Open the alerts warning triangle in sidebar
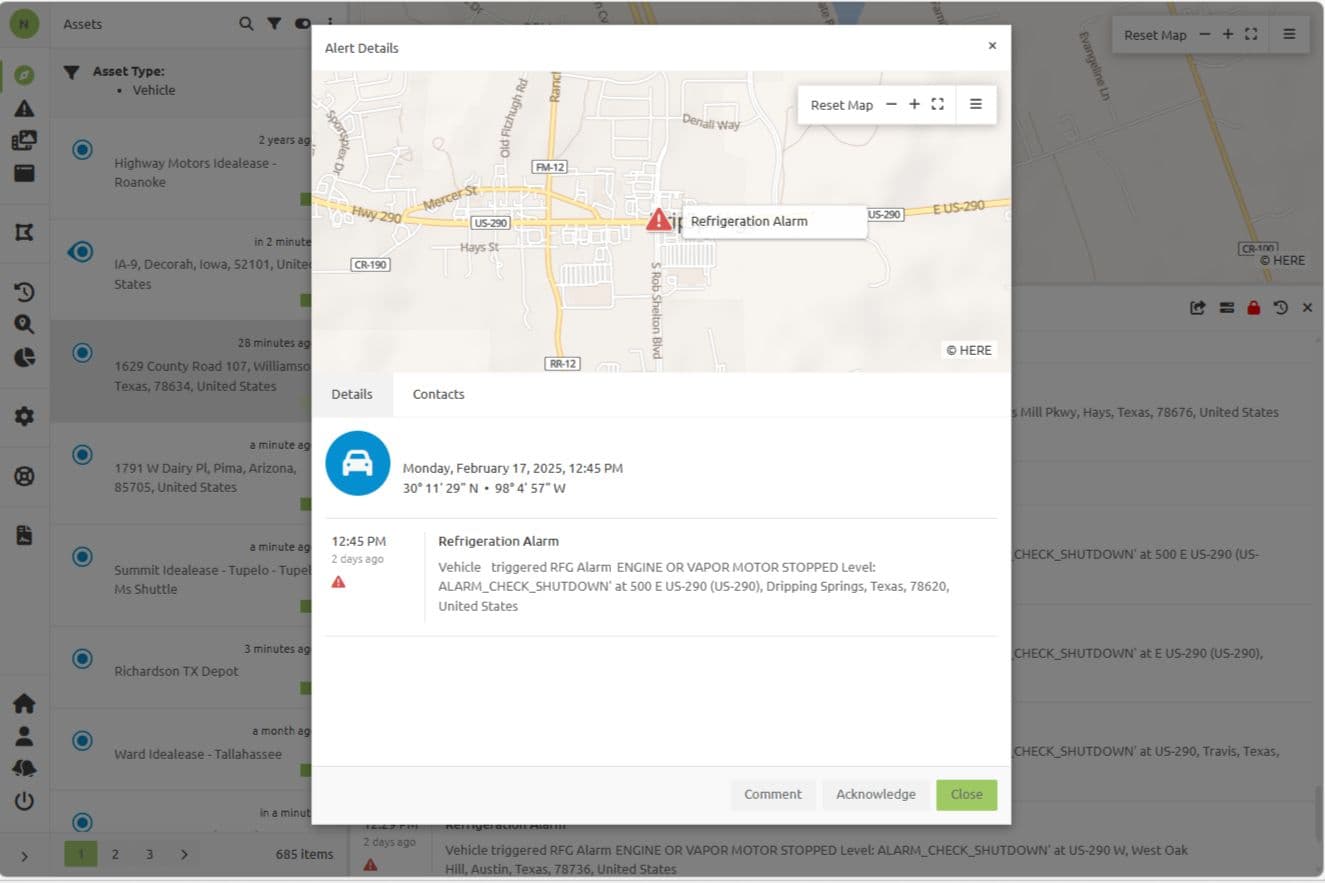 coord(24,109)
